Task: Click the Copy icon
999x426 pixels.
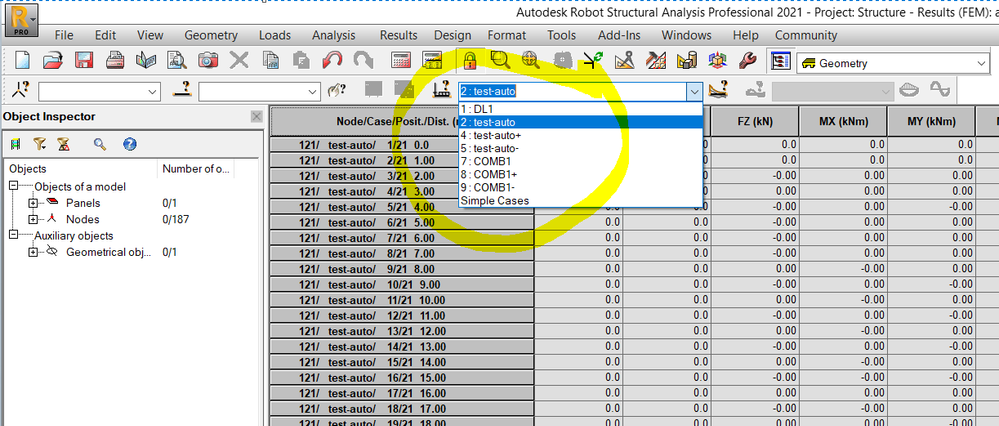Action: click(x=271, y=61)
